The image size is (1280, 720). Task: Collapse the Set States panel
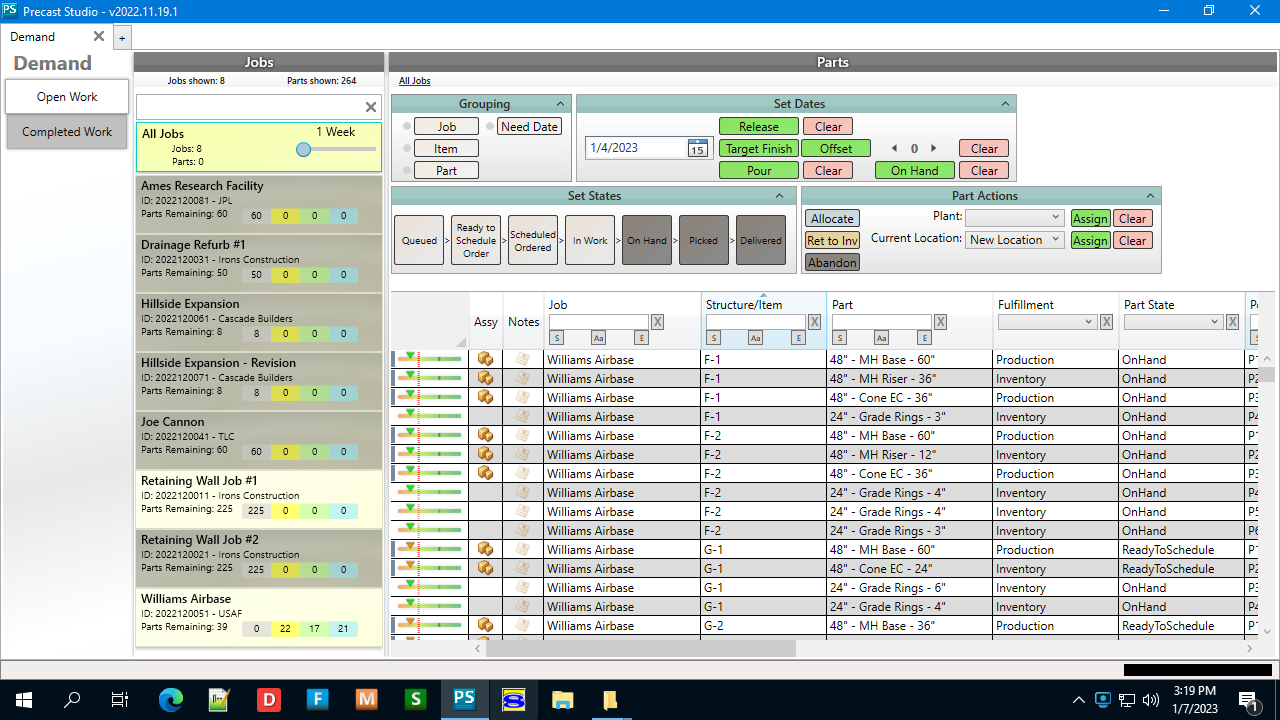click(780, 196)
